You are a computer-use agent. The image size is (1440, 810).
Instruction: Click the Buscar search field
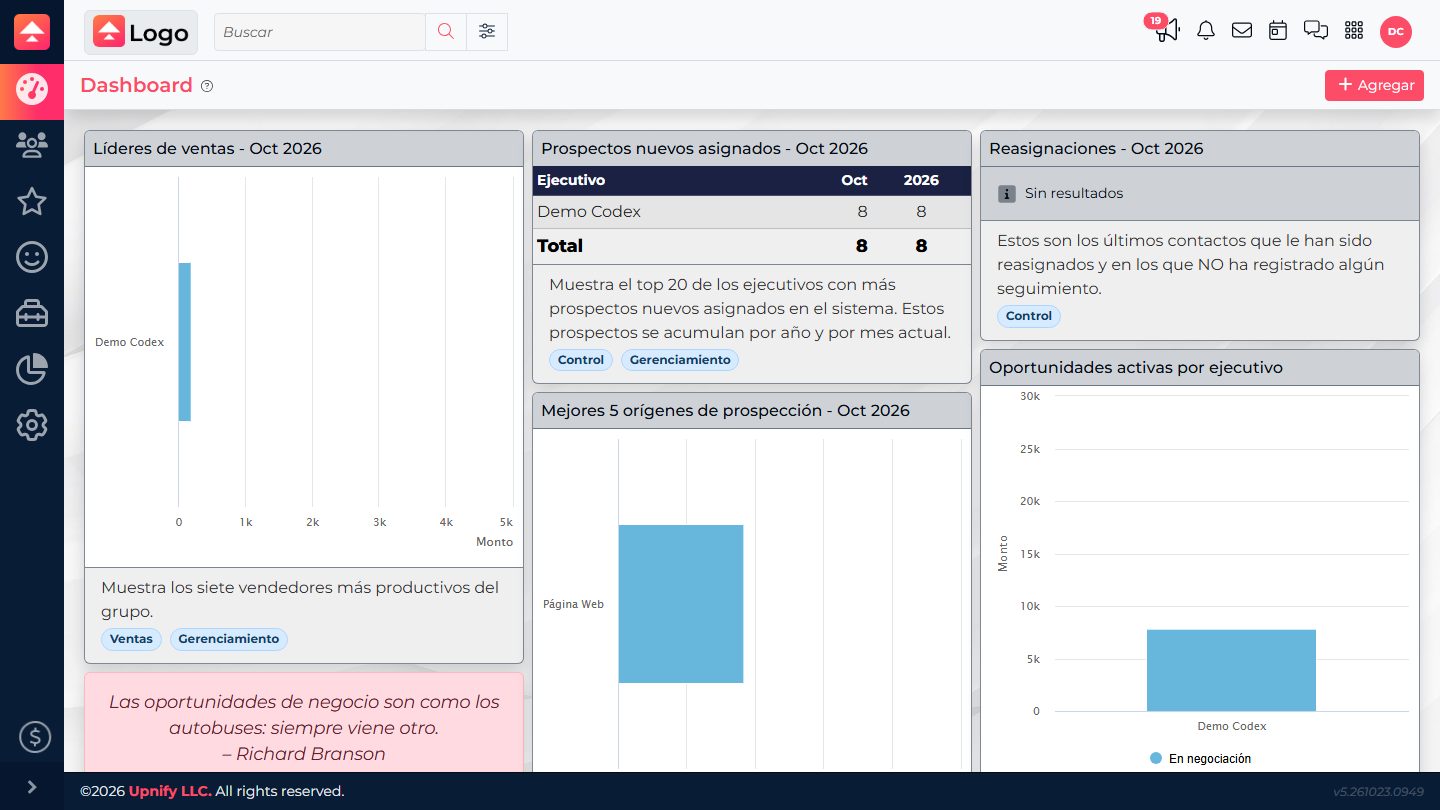click(x=320, y=32)
